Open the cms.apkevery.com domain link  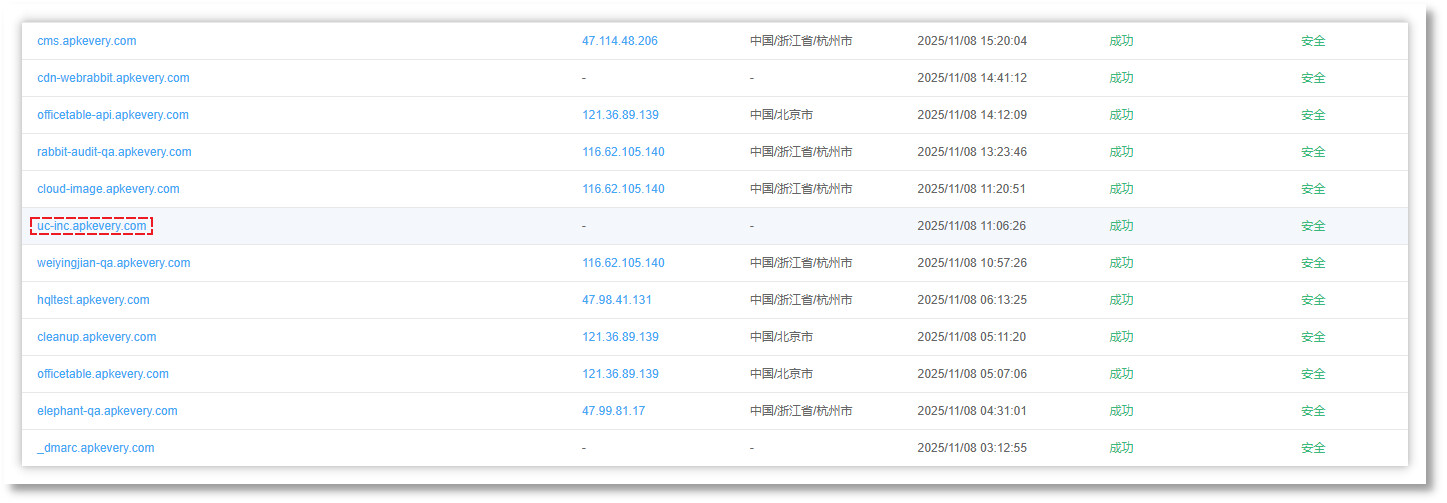(x=86, y=41)
